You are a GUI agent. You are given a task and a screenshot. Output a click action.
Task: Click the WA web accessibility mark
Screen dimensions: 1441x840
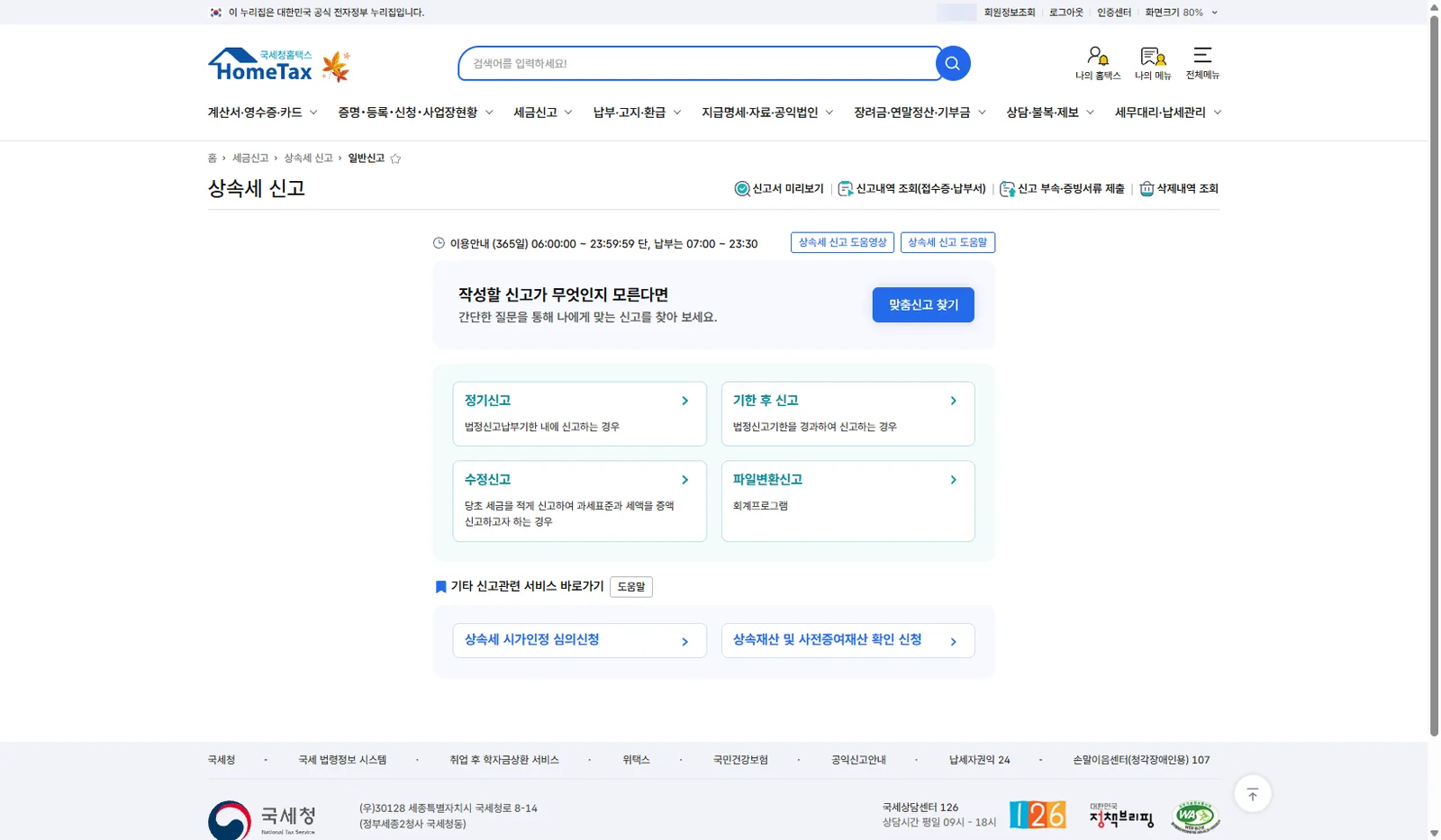(1195, 817)
